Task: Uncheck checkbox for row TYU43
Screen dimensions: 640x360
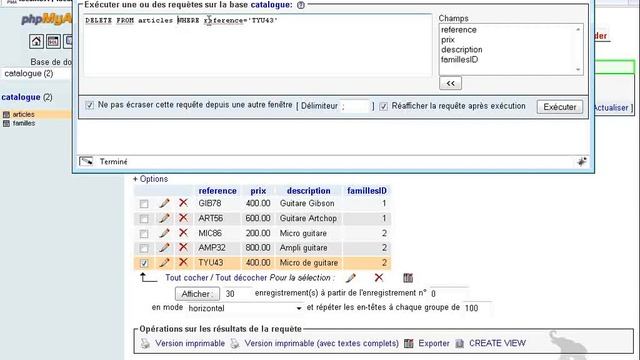Action: 144,263
